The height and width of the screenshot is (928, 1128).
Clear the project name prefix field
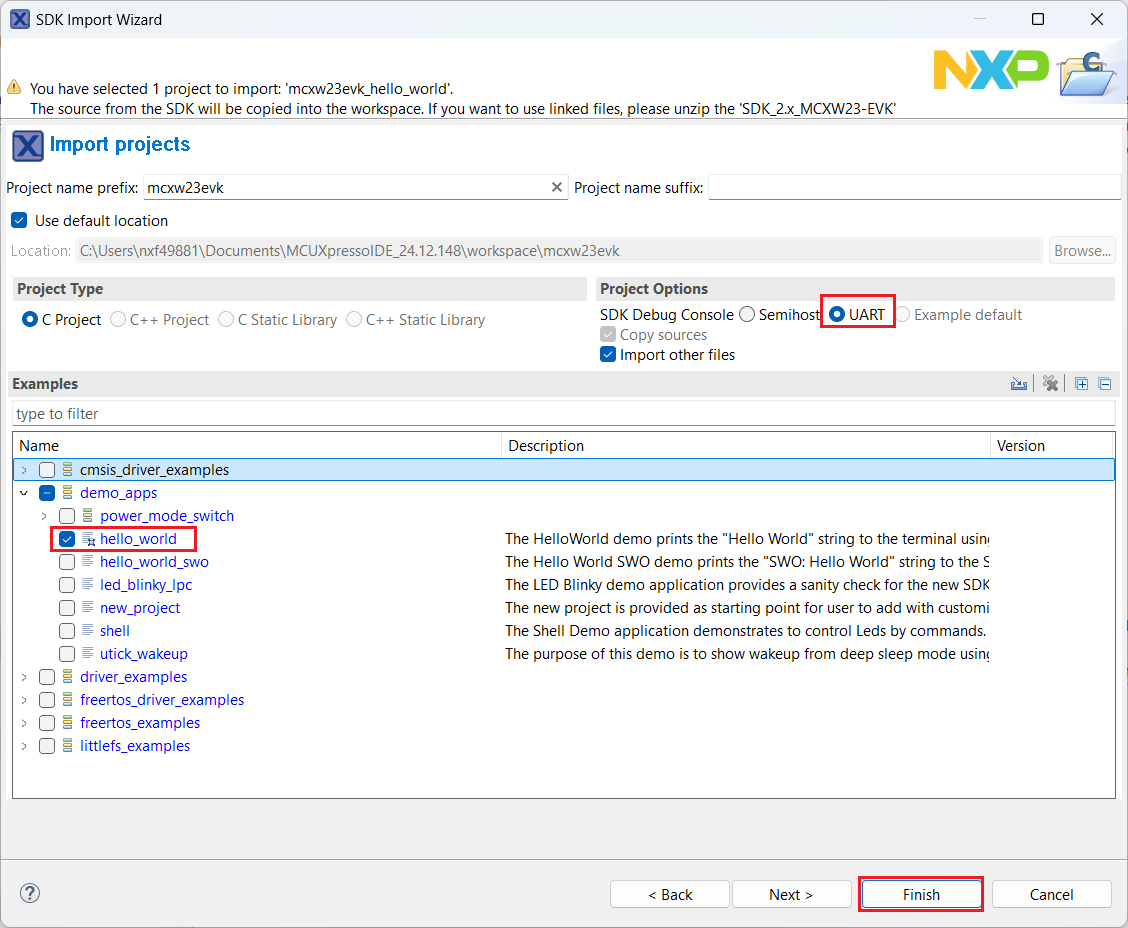[557, 187]
